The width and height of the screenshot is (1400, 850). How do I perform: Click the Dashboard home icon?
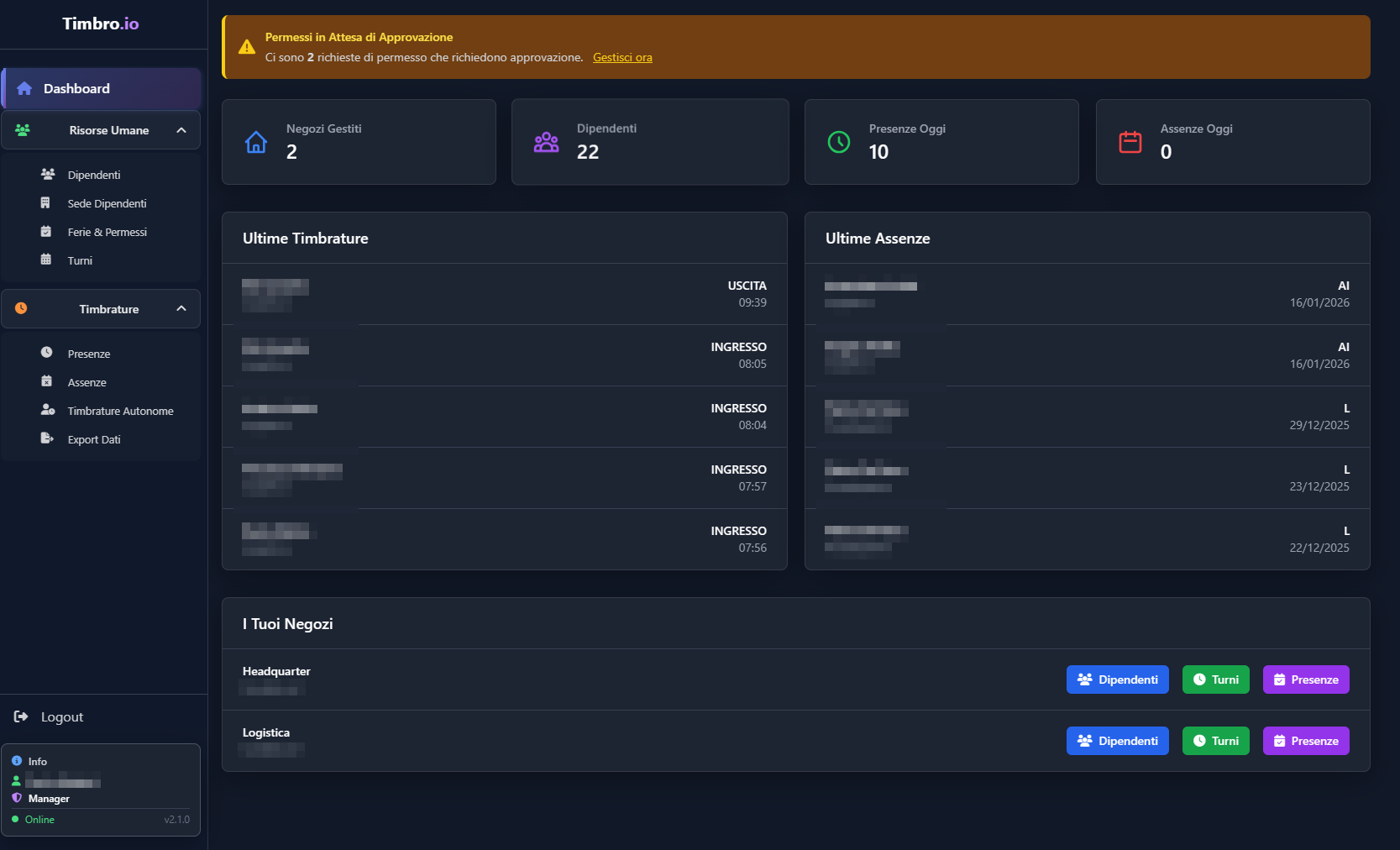coord(24,89)
